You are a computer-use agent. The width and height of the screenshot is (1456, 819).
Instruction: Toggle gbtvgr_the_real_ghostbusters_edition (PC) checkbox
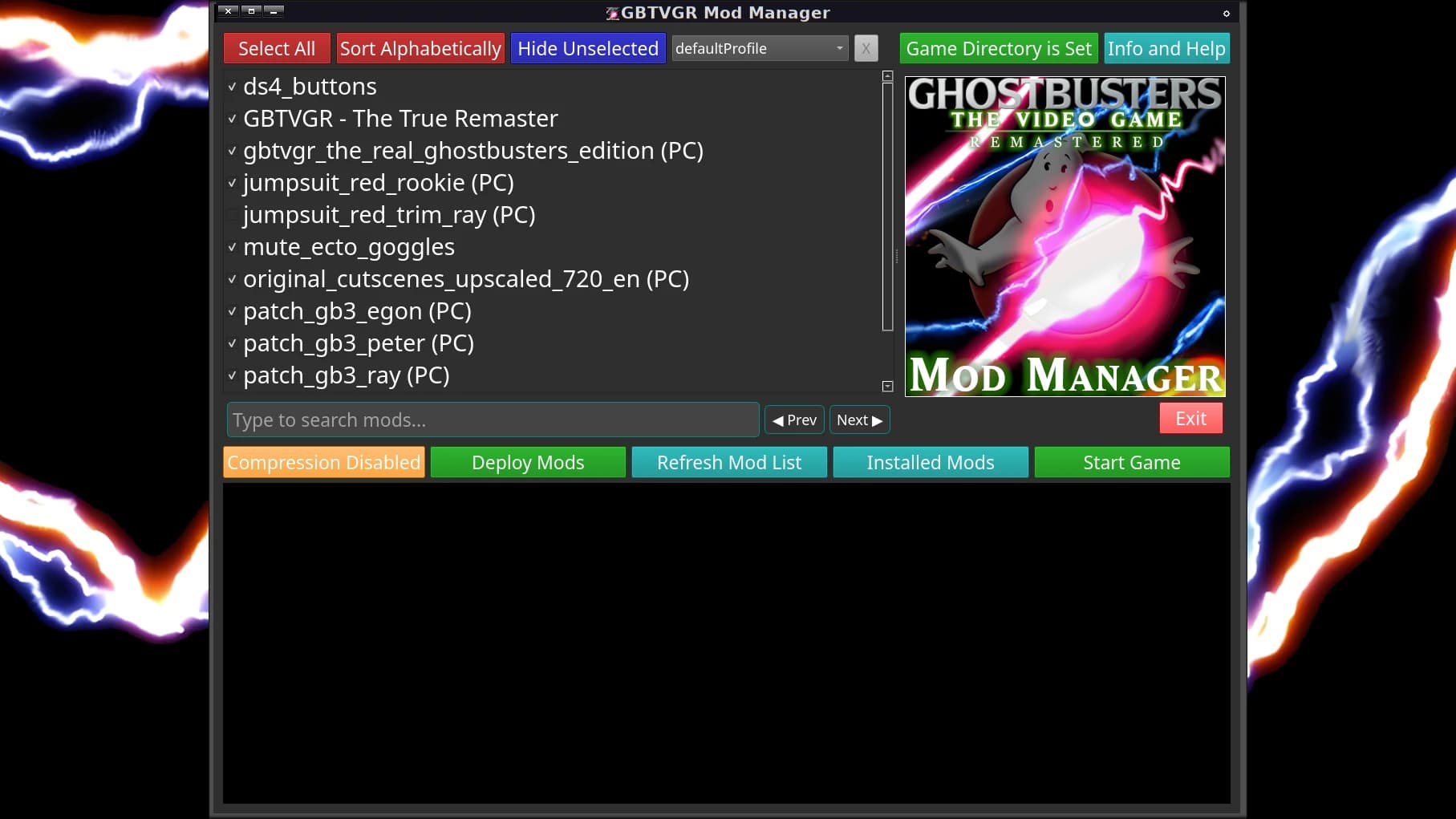pyautogui.click(x=232, y=151)
